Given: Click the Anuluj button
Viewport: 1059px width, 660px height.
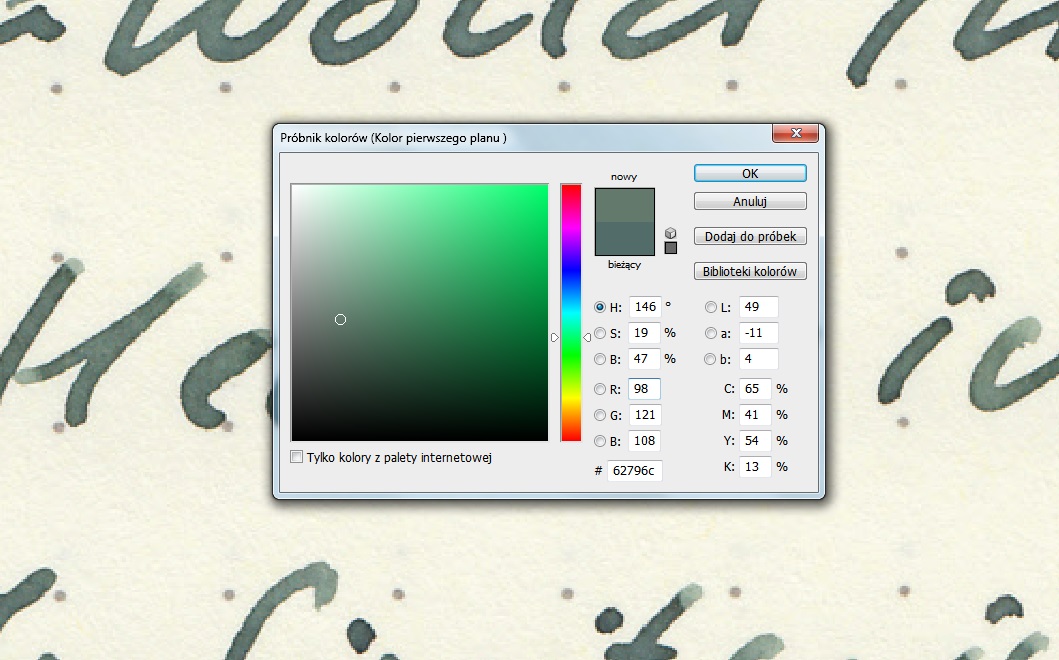Looking at the screenshot, I should tap(749, 201).
